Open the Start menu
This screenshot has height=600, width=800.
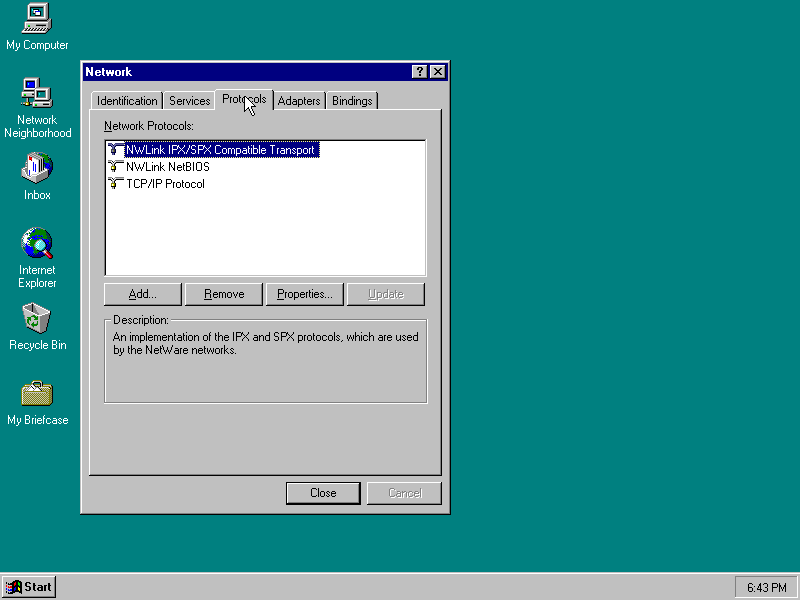click(x=29, y=587)
